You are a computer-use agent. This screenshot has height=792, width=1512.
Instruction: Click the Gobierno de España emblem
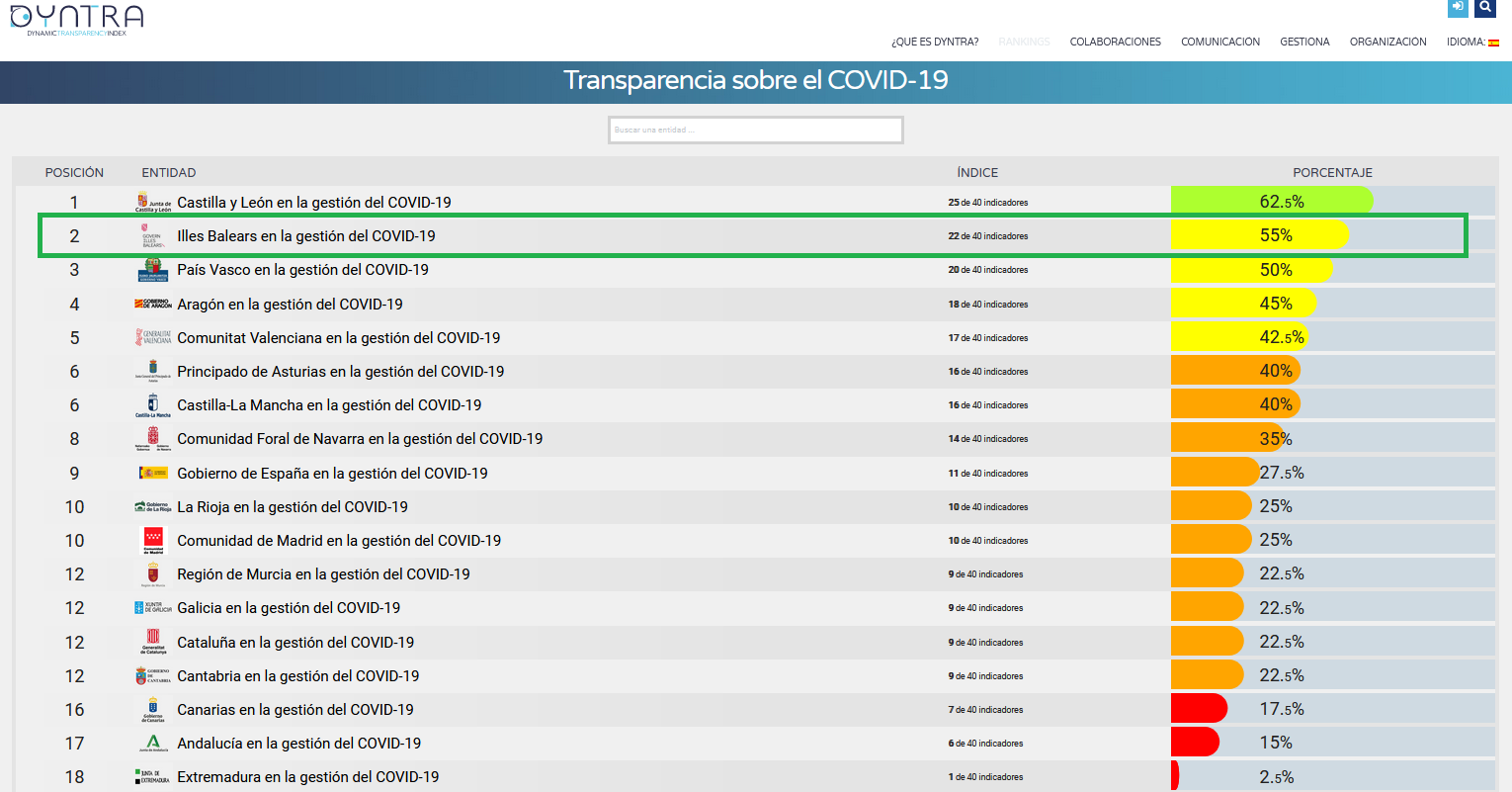click(153, 473)
